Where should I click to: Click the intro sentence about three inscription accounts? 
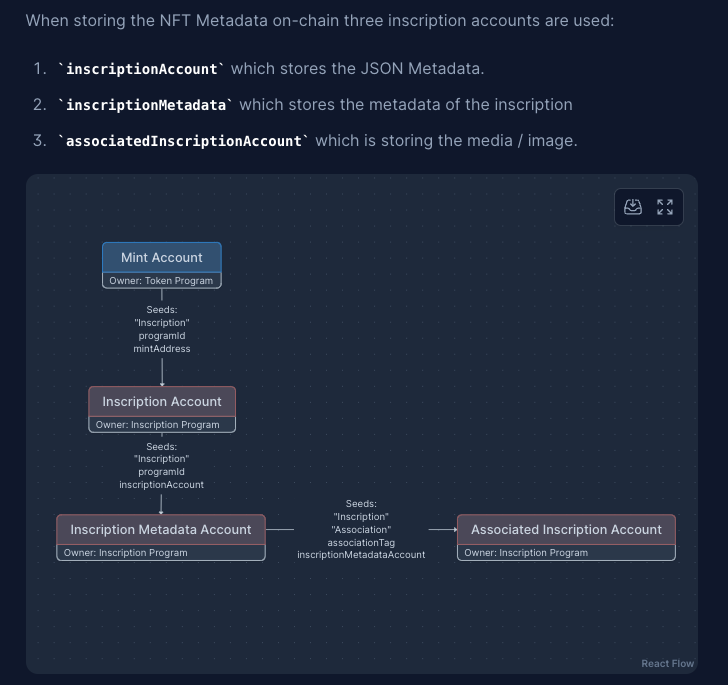[x=320, y=20]
